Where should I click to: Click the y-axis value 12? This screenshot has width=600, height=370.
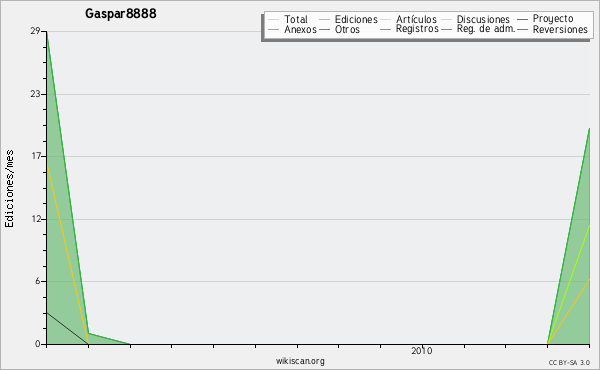click(x=36, y=219)
